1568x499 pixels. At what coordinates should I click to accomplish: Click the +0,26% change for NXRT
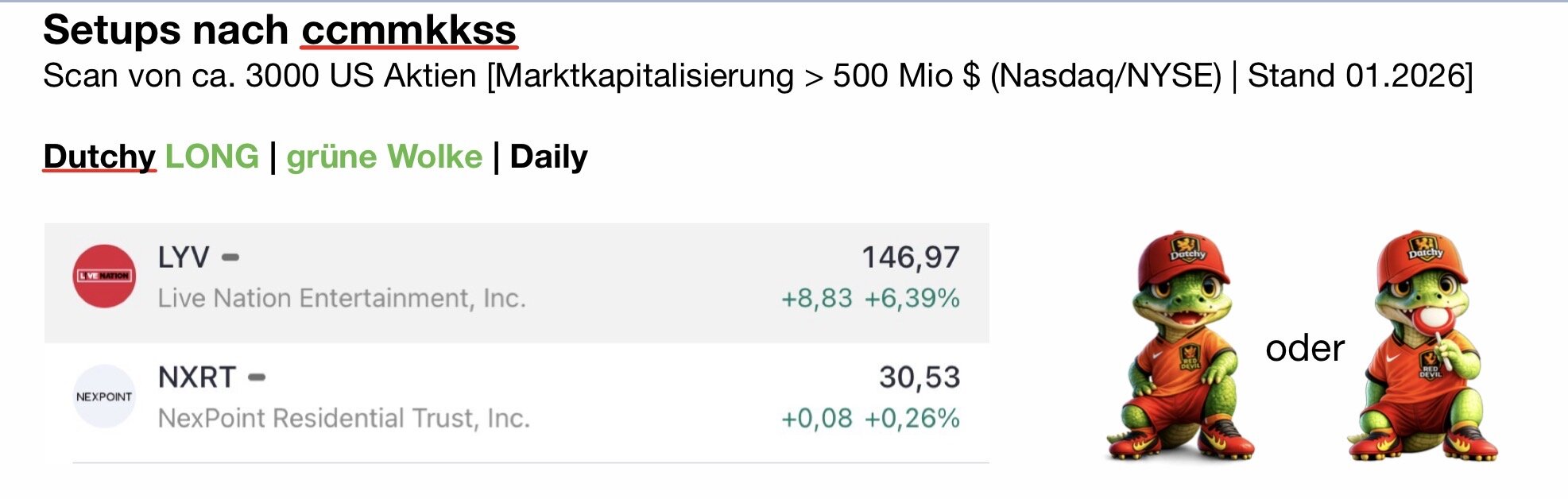[x=912, y=419]
